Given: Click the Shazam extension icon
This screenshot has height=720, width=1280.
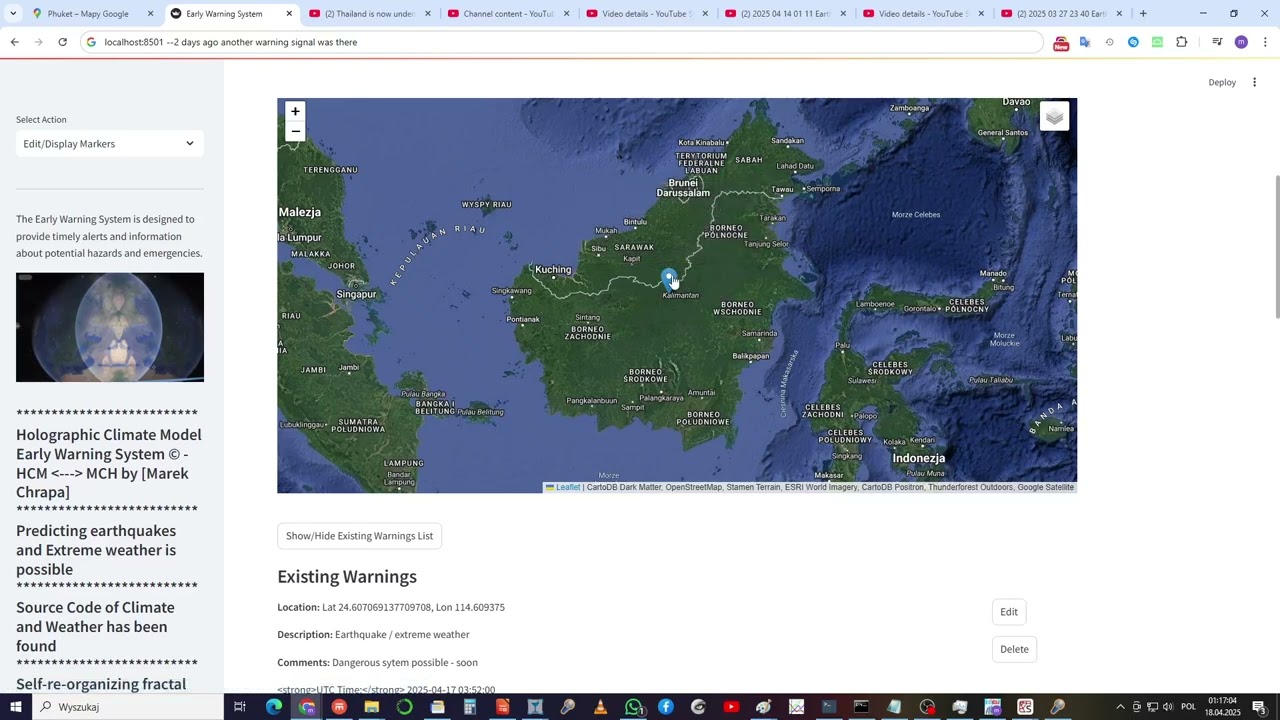Looking at the screenshot, I should (1133, 42).
